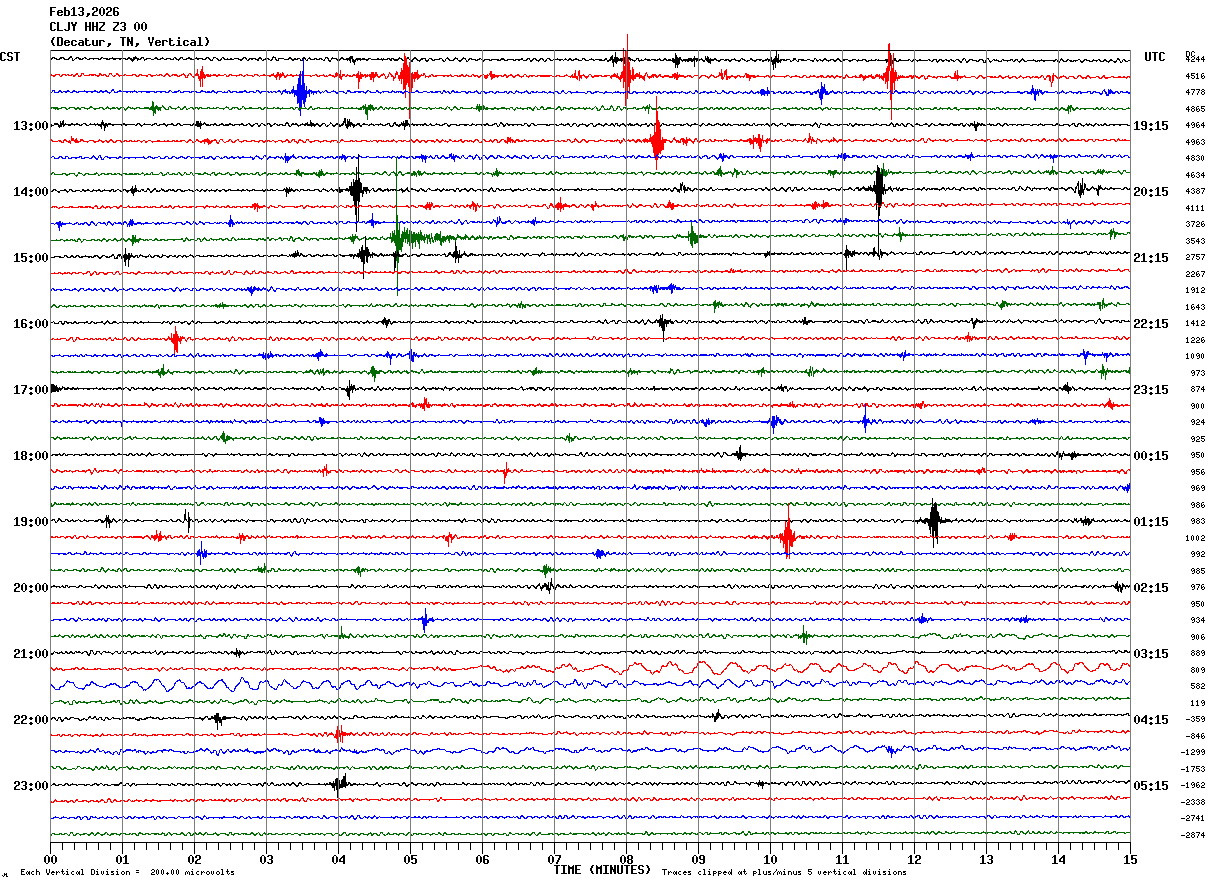1210x886 pixels.
Task: Select the DC offset value -2874
Action: pos(1195,835)
